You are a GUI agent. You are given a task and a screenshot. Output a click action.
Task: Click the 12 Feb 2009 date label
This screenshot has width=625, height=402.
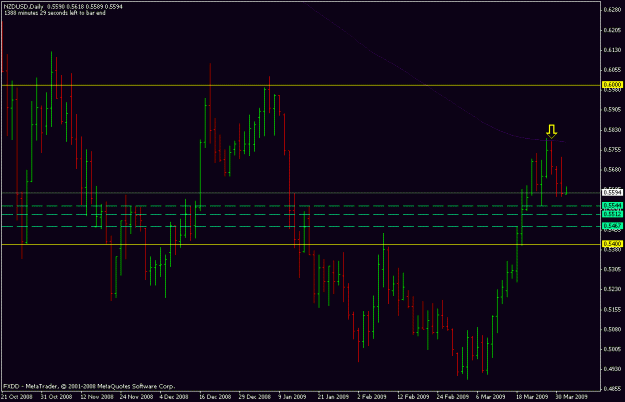pyautogui.click(x=413, y=397)
